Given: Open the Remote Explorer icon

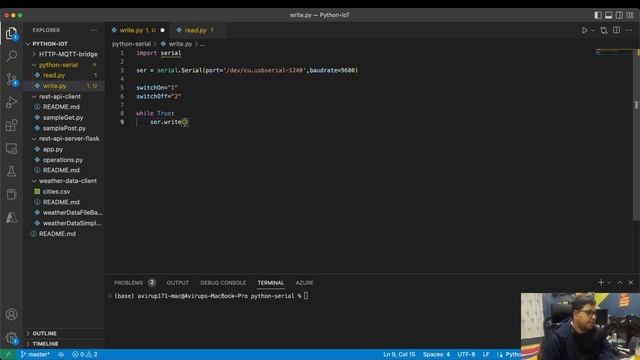Looking at the screenshot, I should coord(11,149).
